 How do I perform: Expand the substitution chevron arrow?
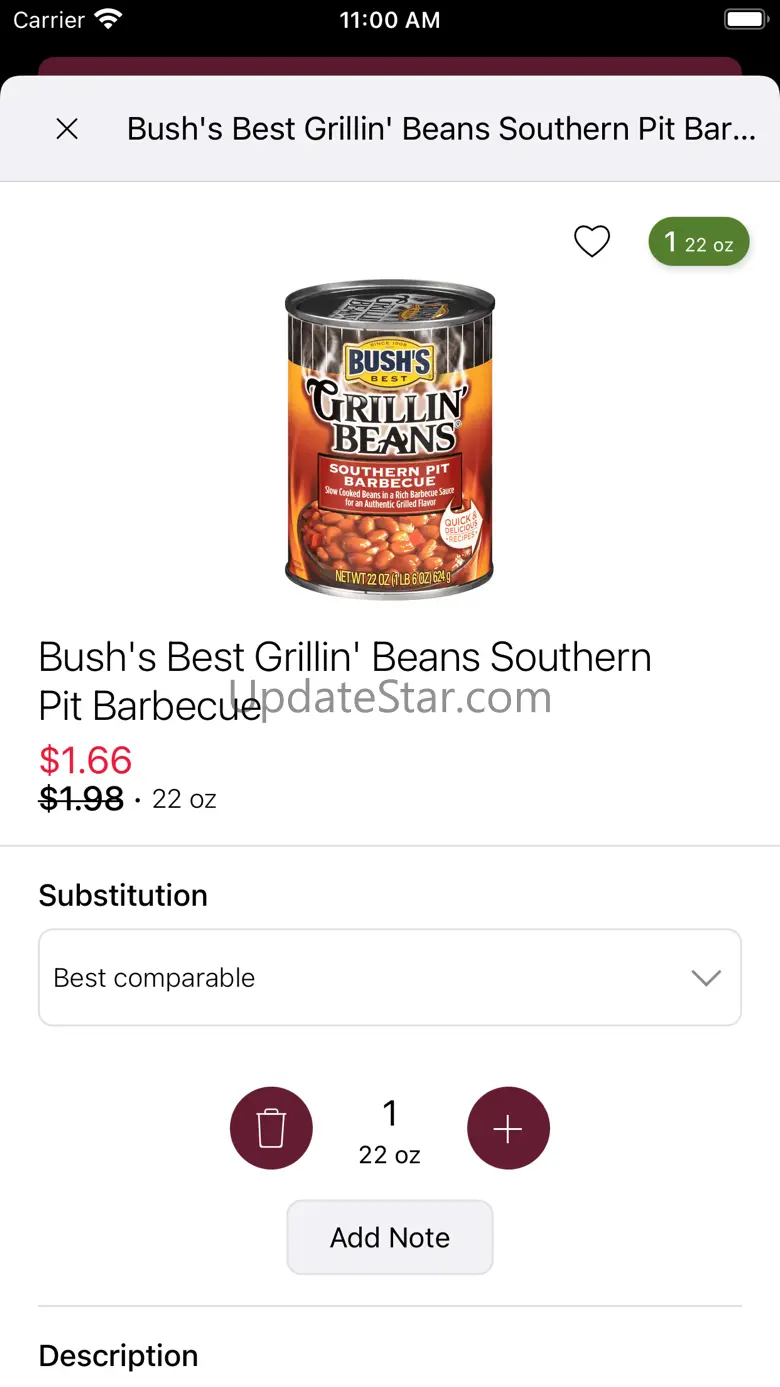tap(706, 978)
